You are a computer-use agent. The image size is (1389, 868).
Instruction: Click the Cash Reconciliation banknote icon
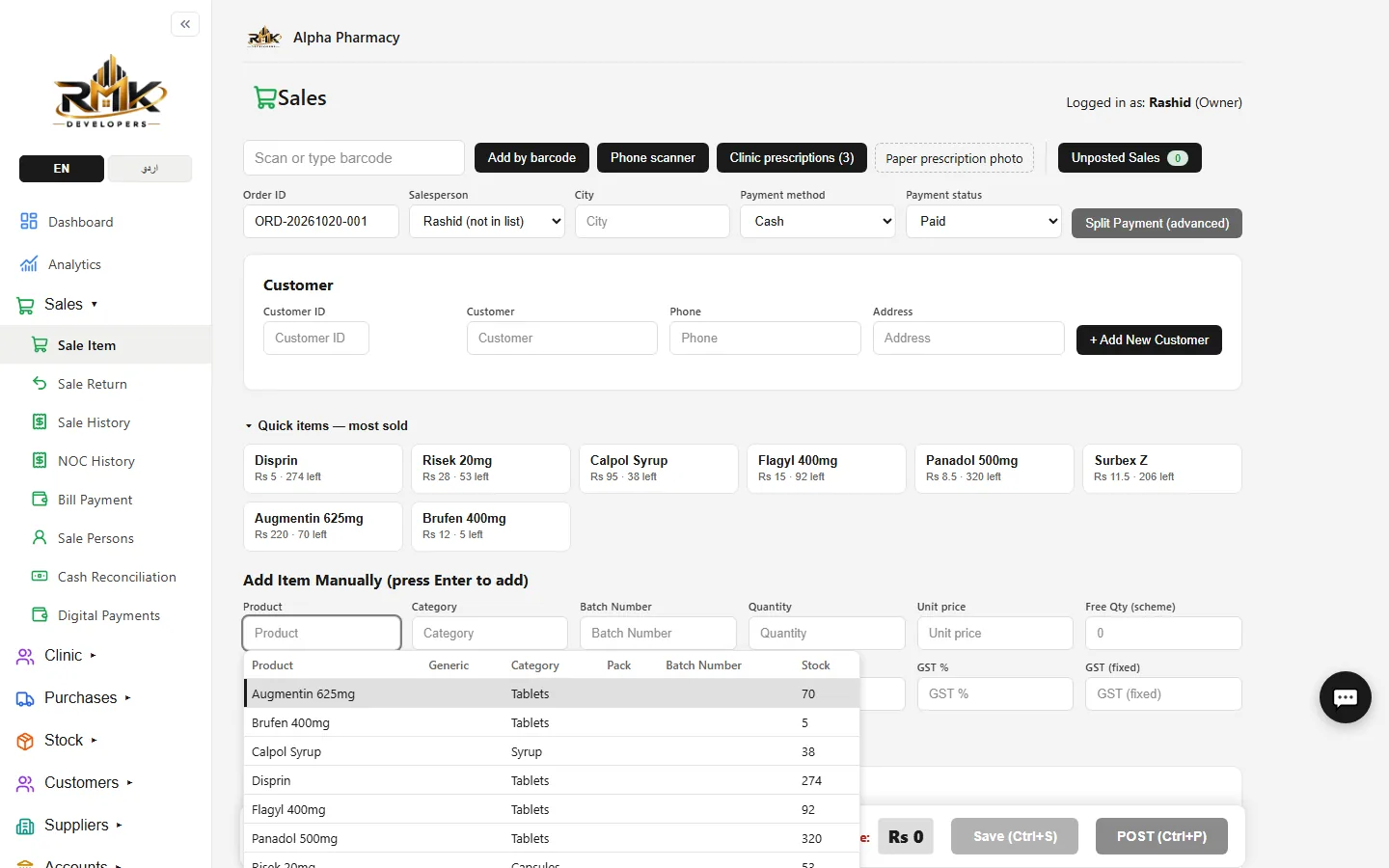click(x=40, y=576)
